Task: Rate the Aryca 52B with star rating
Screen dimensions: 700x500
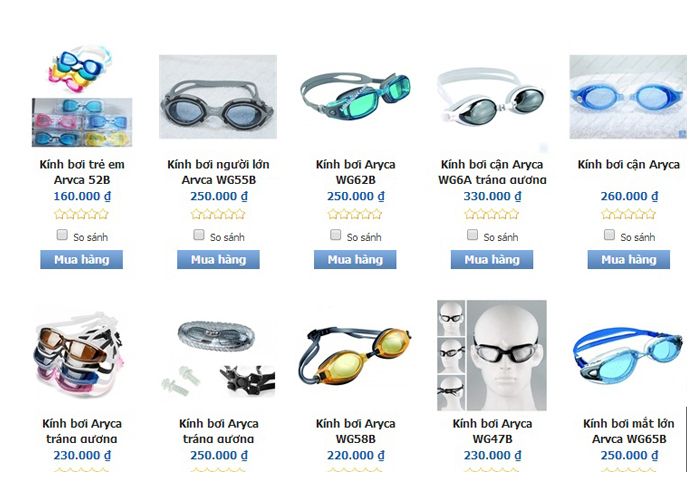Action: pyautogui.click(x=81, y=214)
